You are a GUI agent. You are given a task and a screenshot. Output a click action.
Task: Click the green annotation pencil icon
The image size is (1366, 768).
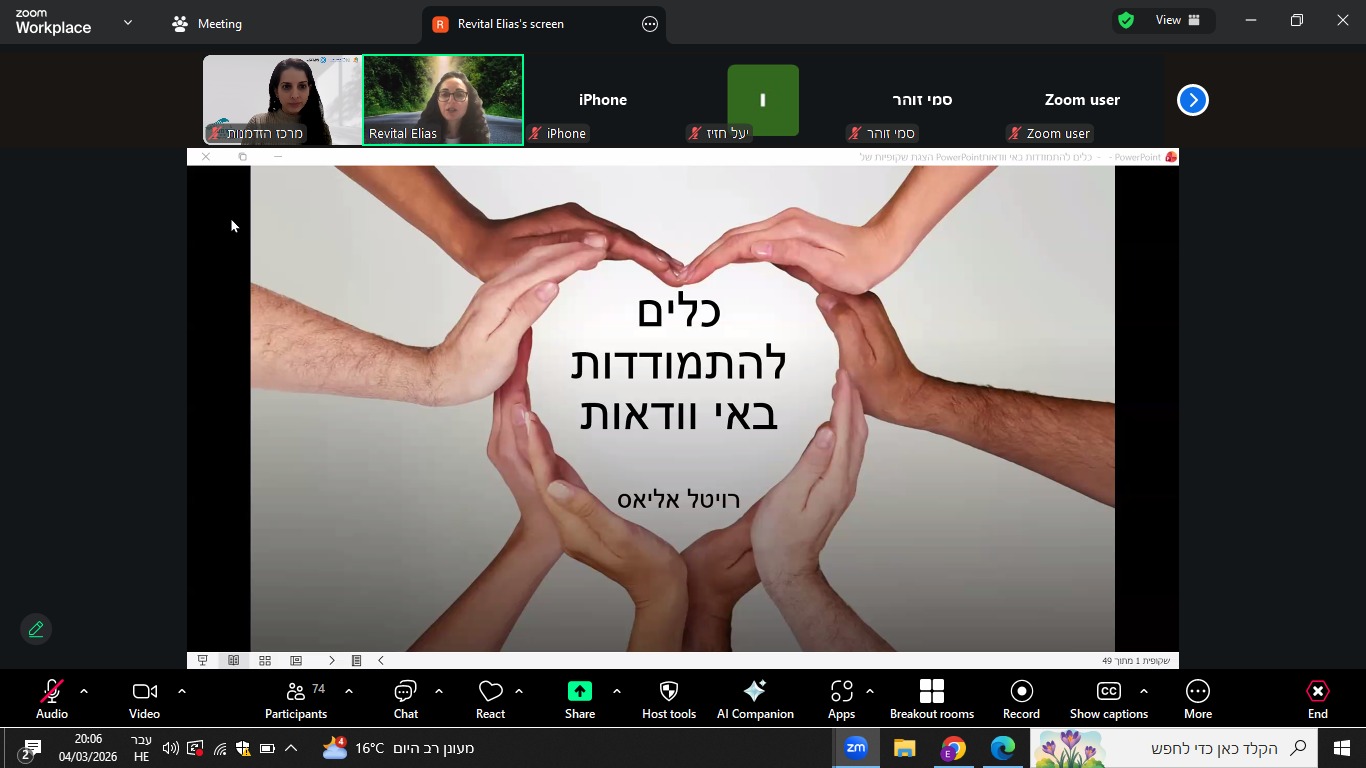(36, 629)
